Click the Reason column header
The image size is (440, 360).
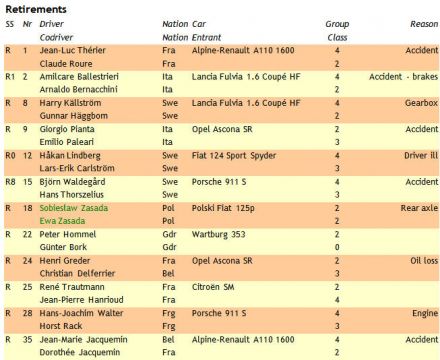424,24
